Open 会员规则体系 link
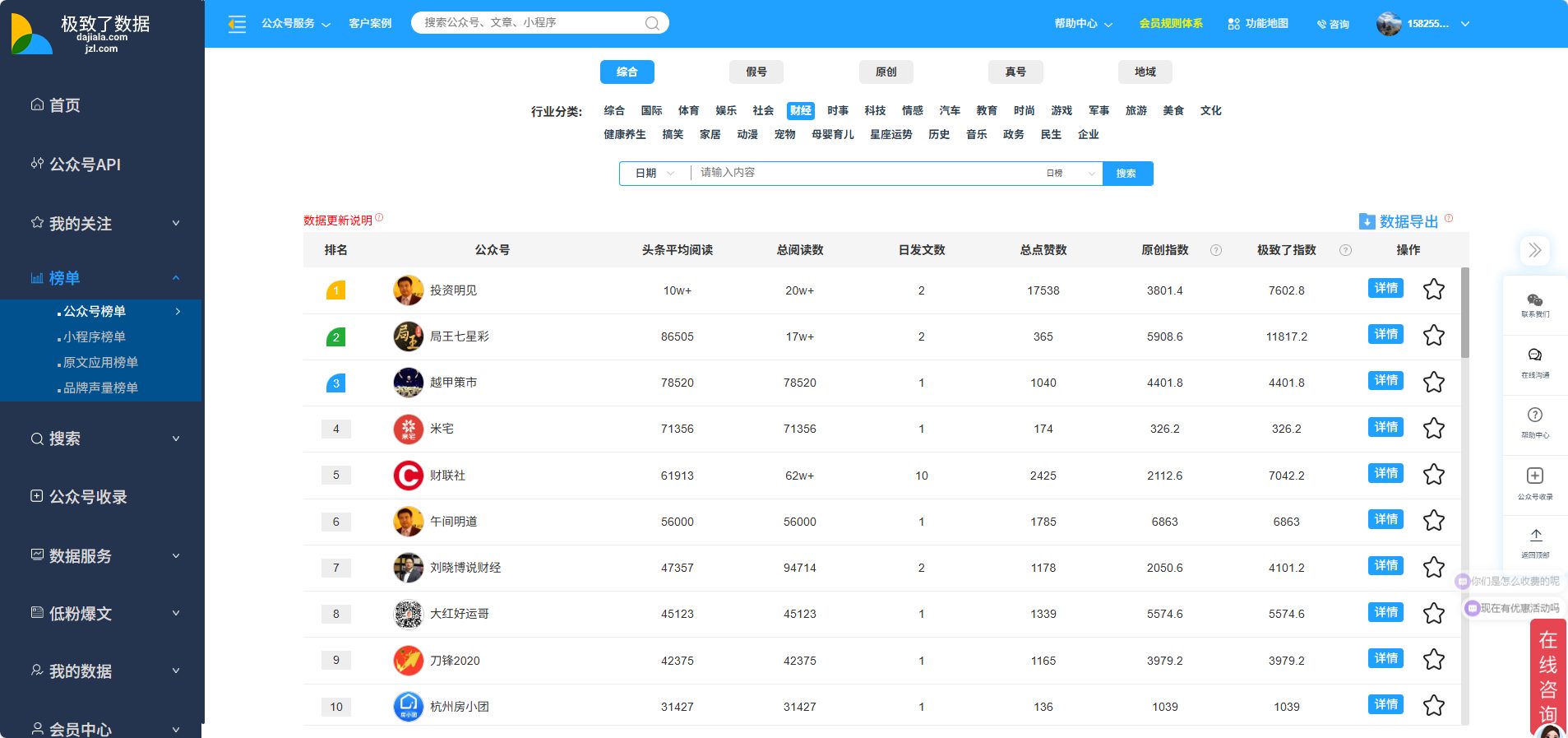Screen dimensions: 1568x738 (x=1171, y=24)
